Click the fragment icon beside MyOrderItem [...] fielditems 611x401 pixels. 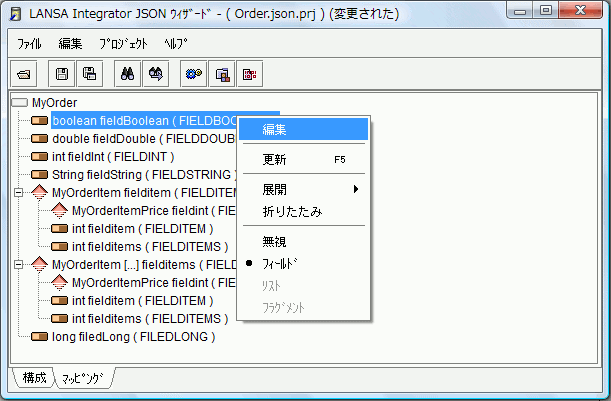click(x=39, y=265)
